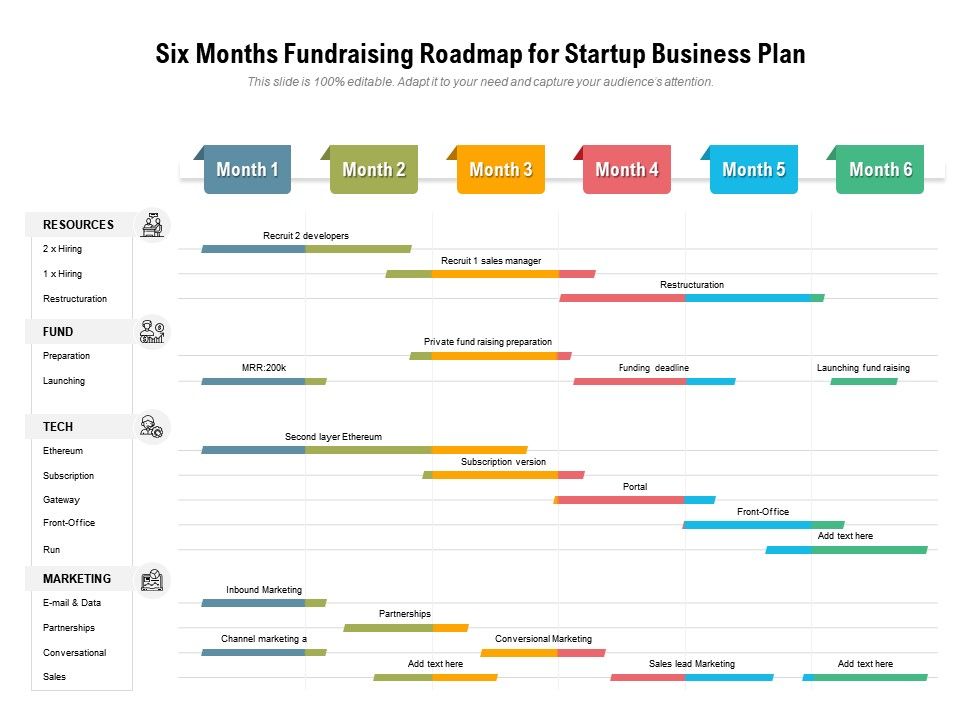Click the Front-Office timeline bar
The width and height of the screenshot is (960, 720).
pos(763,524)
